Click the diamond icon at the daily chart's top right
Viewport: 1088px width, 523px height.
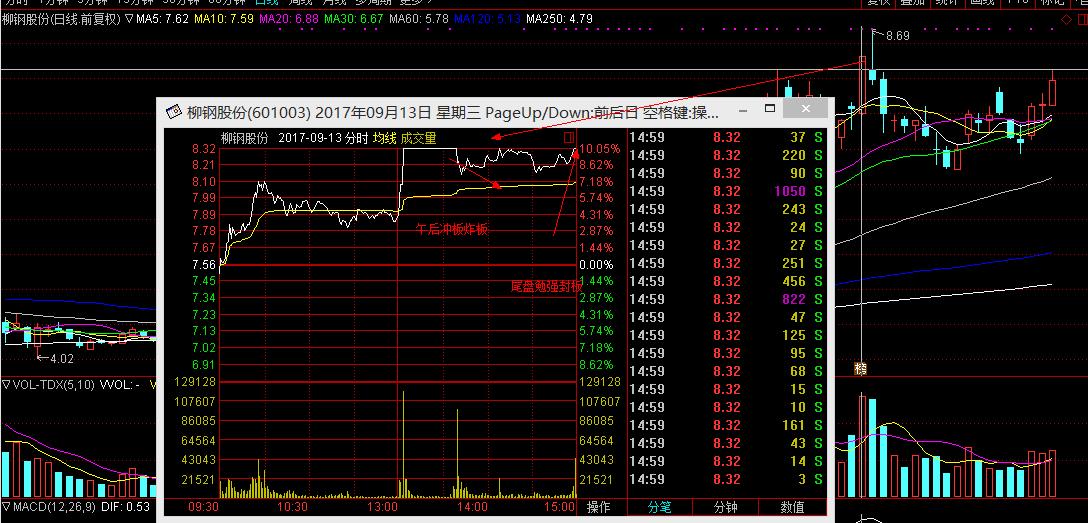pyautogui.click(x=1066, y=19)
